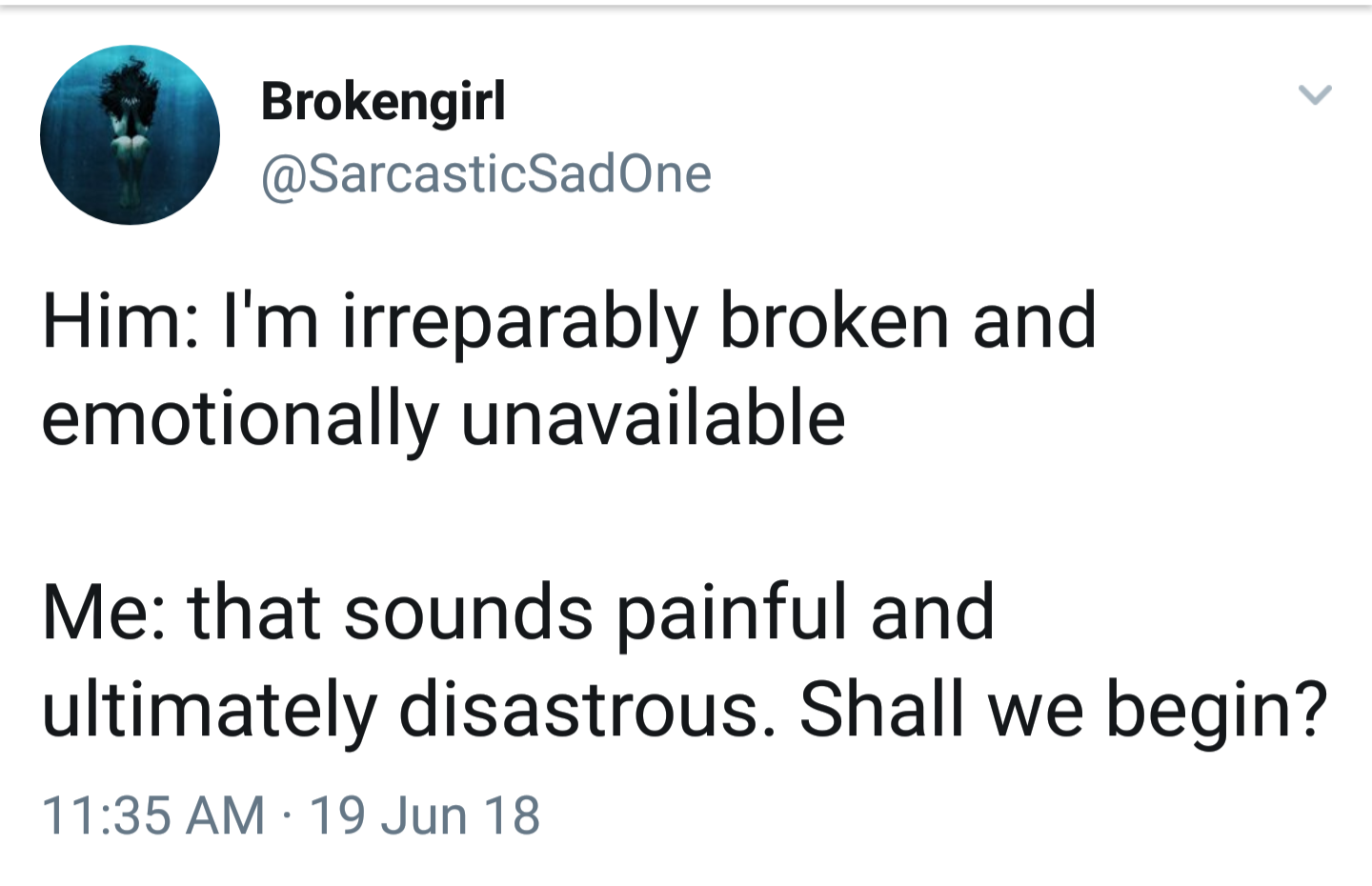Click the line "Me: that sounds painful and"

click(518, 613)
